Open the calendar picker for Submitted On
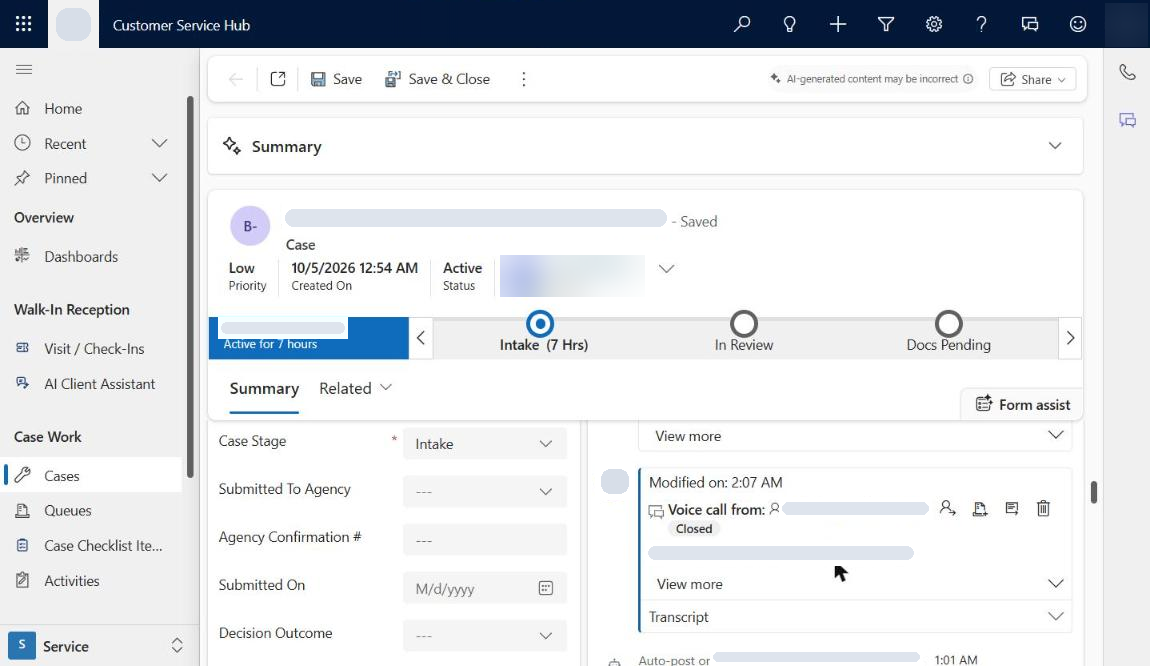Screen dimensions: 1150x666 [x=546, y=588]
